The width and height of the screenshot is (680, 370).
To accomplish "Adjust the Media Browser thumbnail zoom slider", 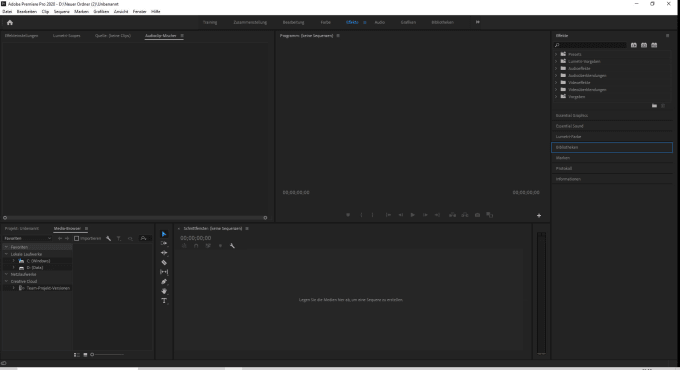I will click(x=108, y=355).
